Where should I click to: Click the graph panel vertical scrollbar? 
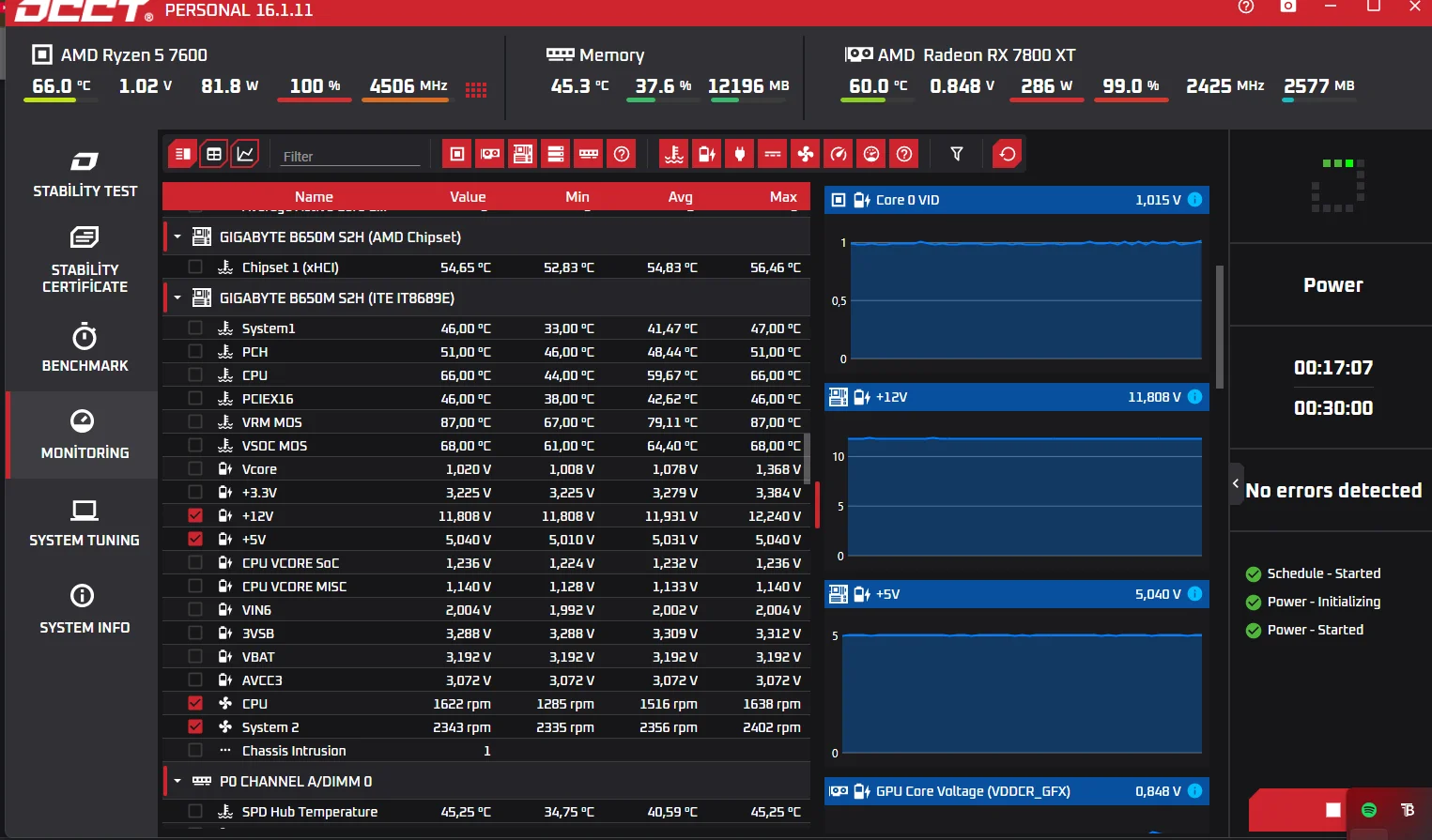(x=1220, y=327)
